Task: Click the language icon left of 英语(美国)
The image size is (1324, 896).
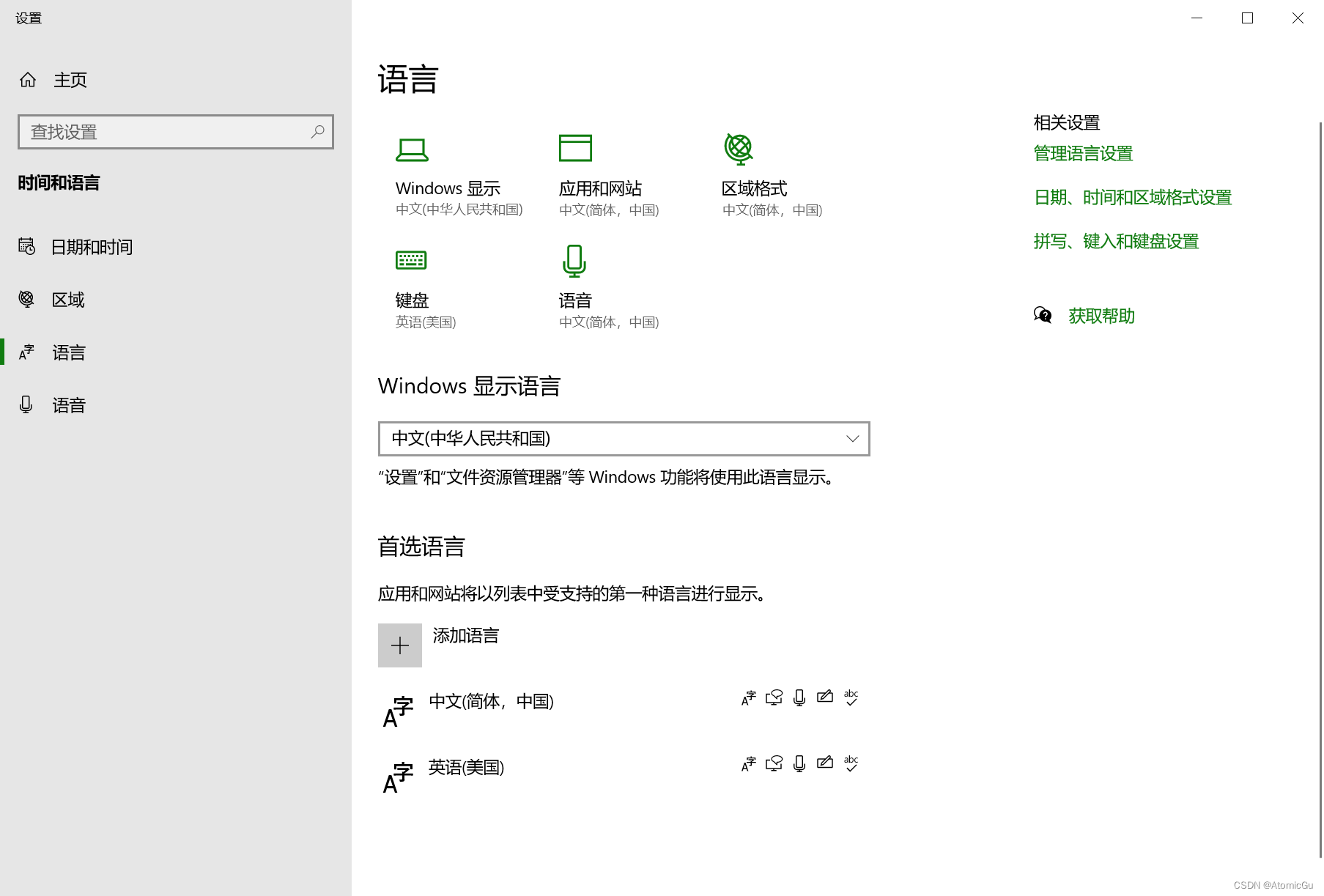Action: [x=399, y=778]
